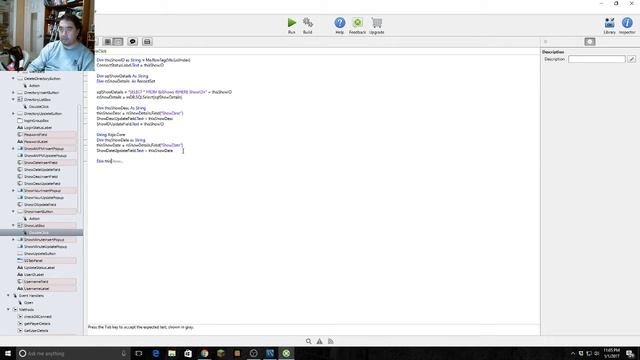This screenshot has width=640, height=360.
Task: Select the Open event handler
Action: tap(29, 302)
